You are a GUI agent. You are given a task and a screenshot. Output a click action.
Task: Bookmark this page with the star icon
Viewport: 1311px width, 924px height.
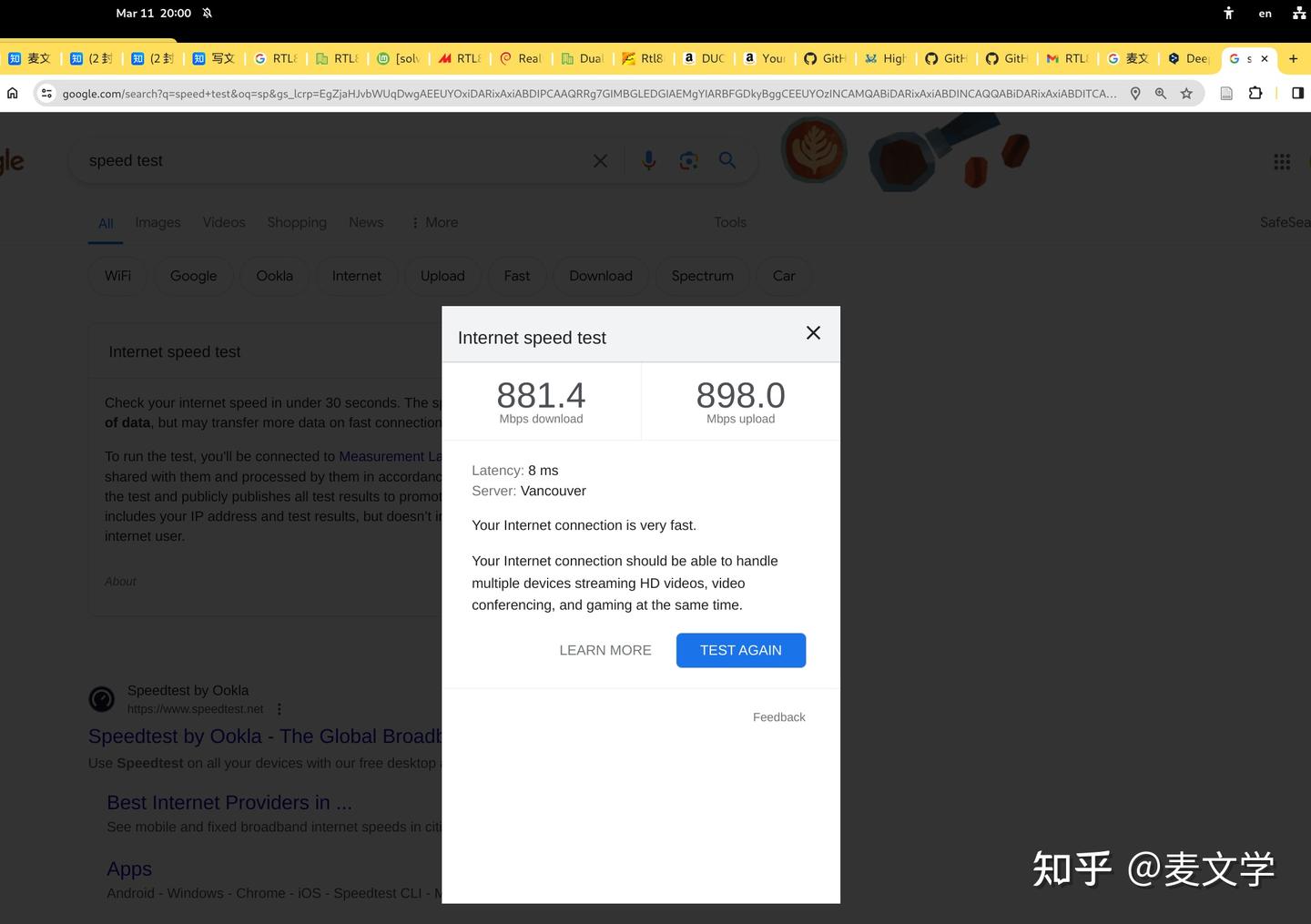1186,93
